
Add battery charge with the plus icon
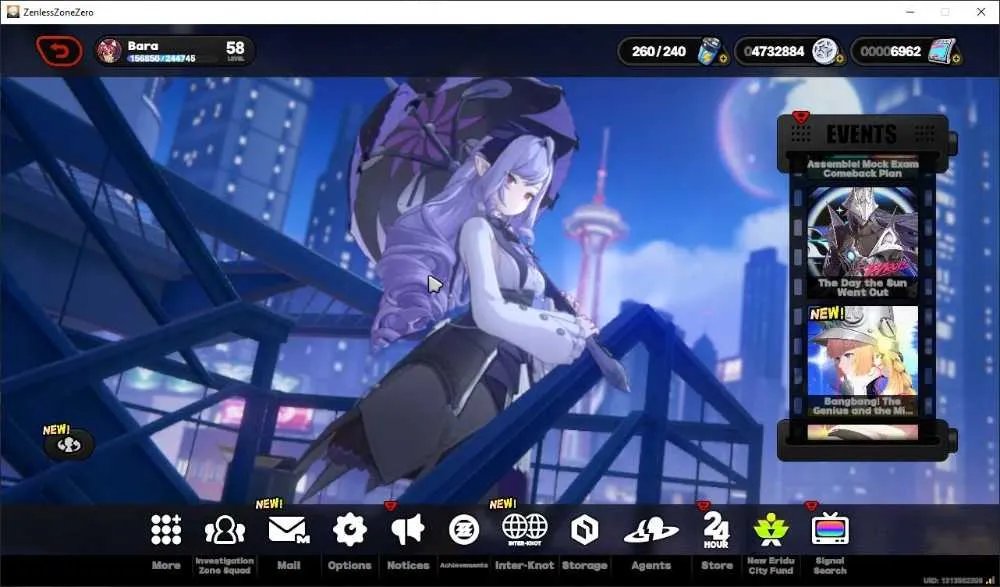tap(723, 59)
